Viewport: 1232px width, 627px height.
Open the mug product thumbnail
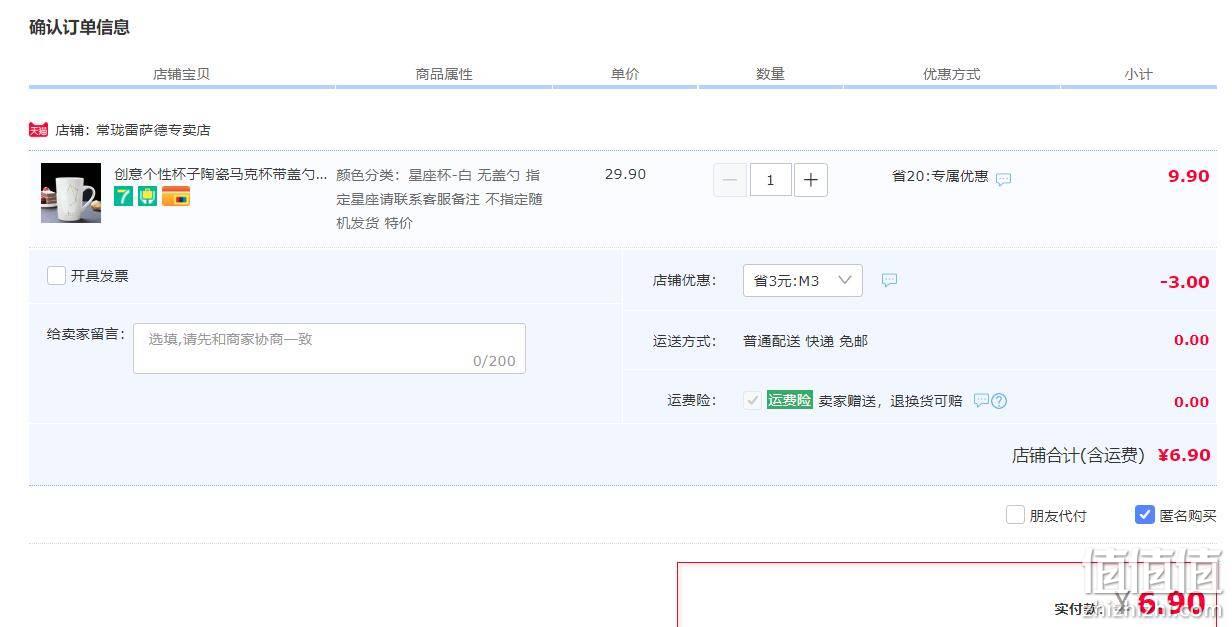(71, 193)
